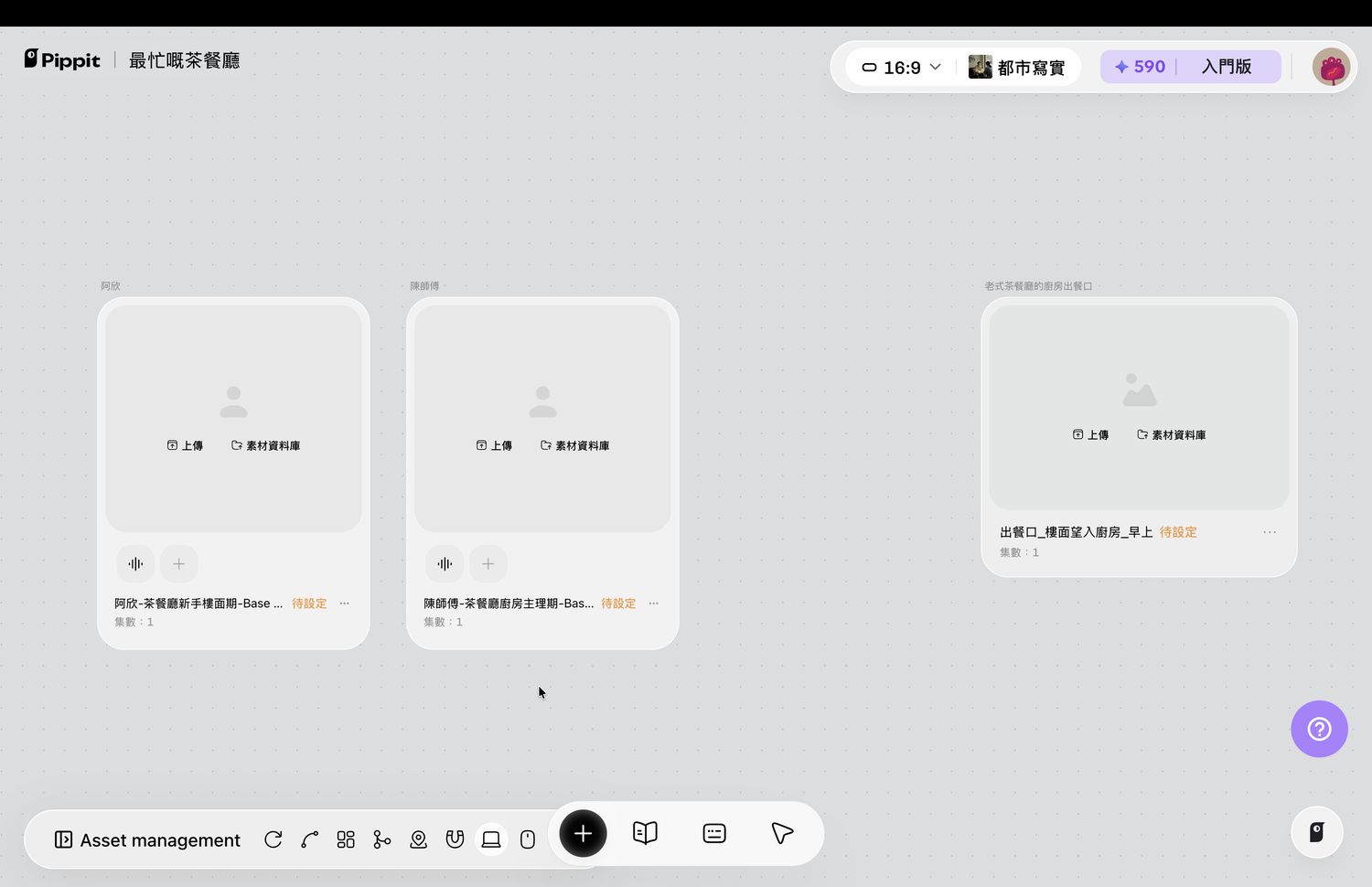The image size is (1372, 887).
Task: Click the project title 最忙嘅茶餐廳
Action: tap(184, 60)
